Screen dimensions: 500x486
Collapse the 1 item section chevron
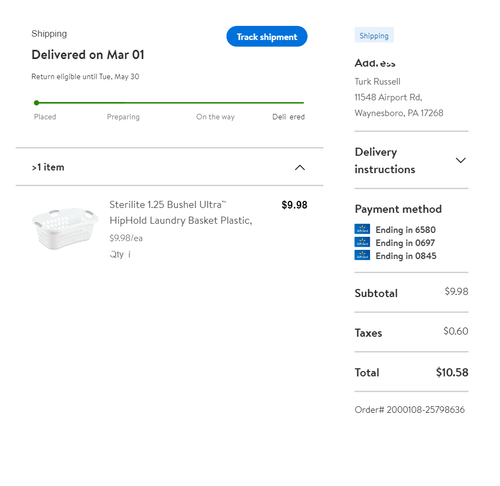(300, 167)
